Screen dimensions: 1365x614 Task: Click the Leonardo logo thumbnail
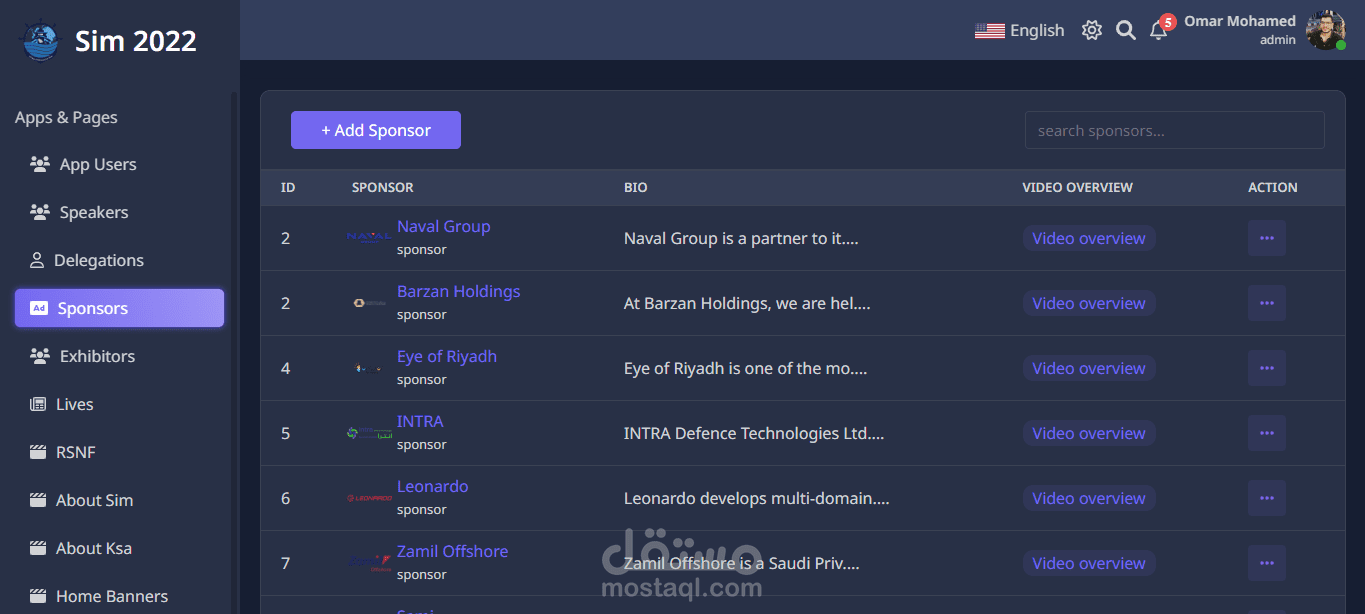pos(369,498)
